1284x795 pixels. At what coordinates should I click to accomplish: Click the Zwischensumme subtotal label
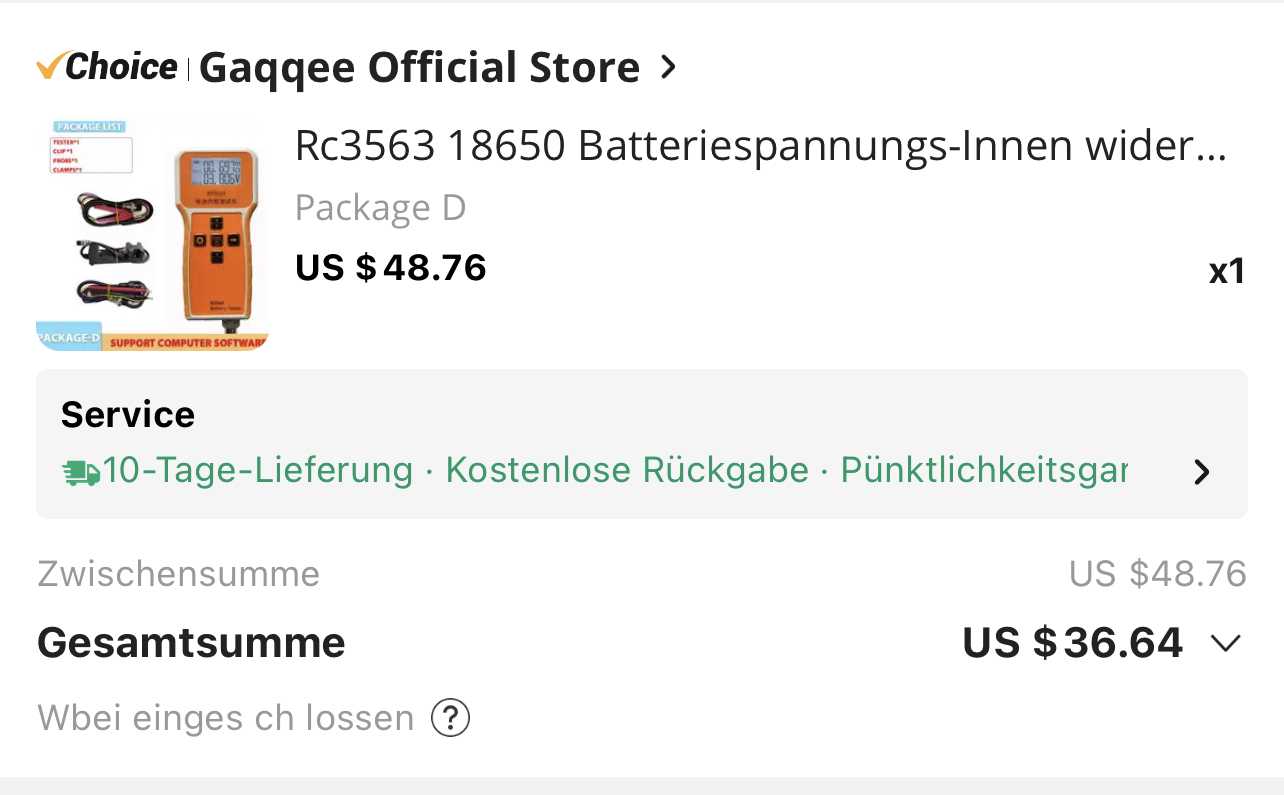click(x=179, y=574)
